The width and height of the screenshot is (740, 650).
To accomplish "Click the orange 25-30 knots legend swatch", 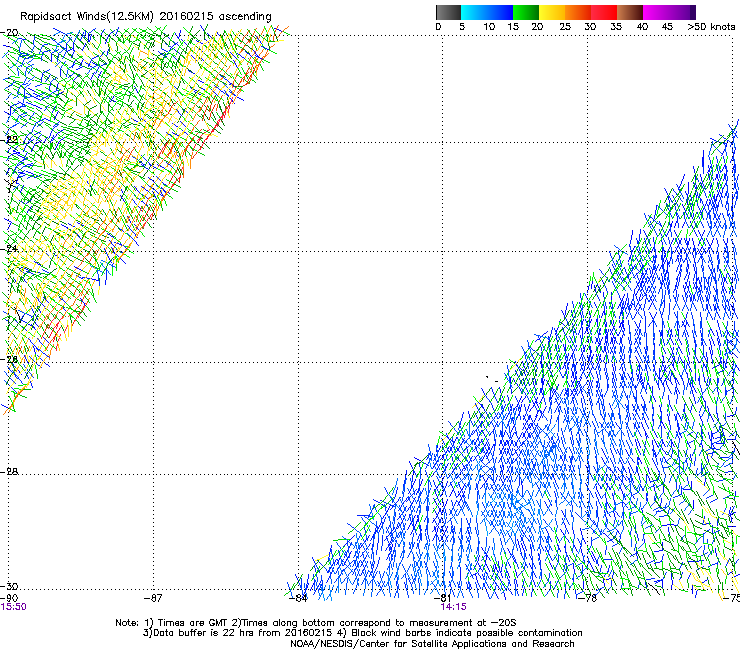I will click(x=578, y=12).
